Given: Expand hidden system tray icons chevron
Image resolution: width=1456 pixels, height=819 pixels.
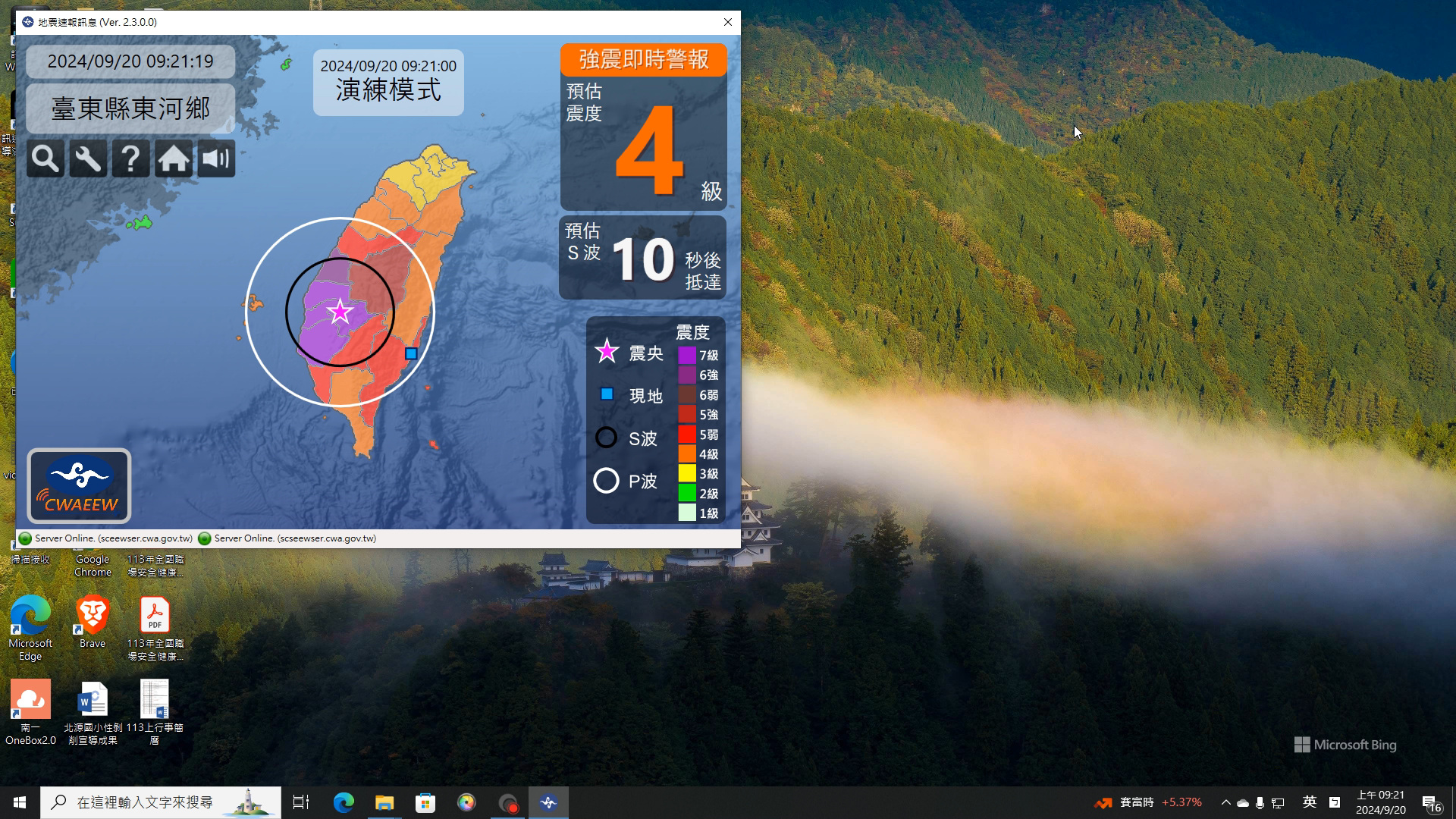Looking at the screenshot, I should coord(1225,802).
